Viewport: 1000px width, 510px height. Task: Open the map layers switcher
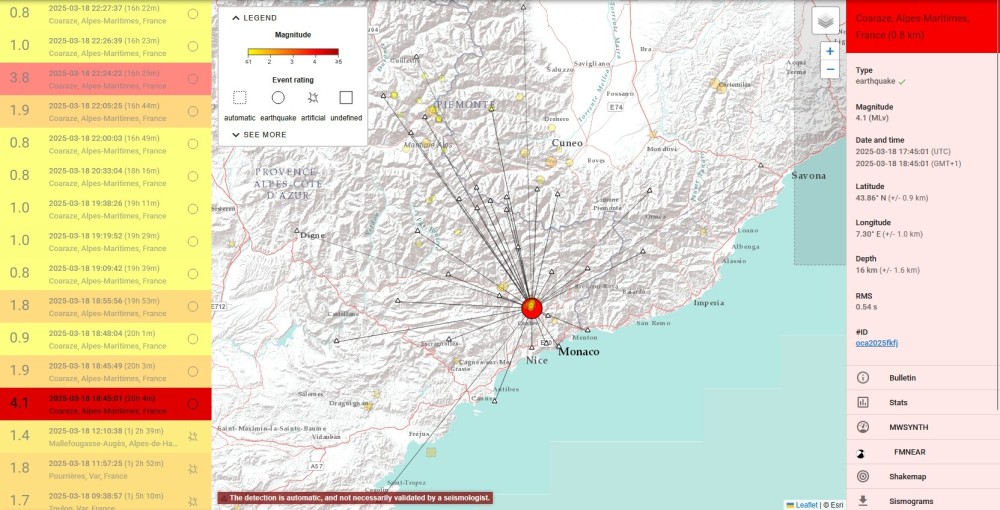(x=825, y=21)
